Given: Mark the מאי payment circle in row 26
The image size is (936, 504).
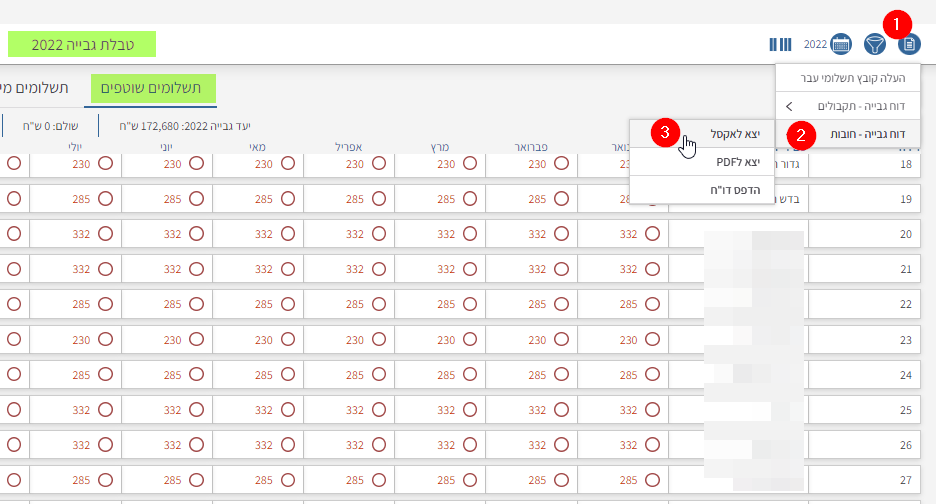Looking at the screenshot, I should 288,446.
